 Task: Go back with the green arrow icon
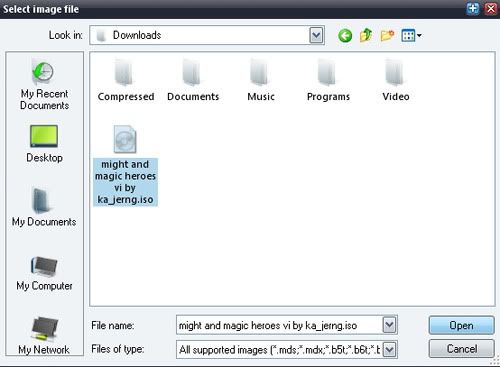click(345, 35)
